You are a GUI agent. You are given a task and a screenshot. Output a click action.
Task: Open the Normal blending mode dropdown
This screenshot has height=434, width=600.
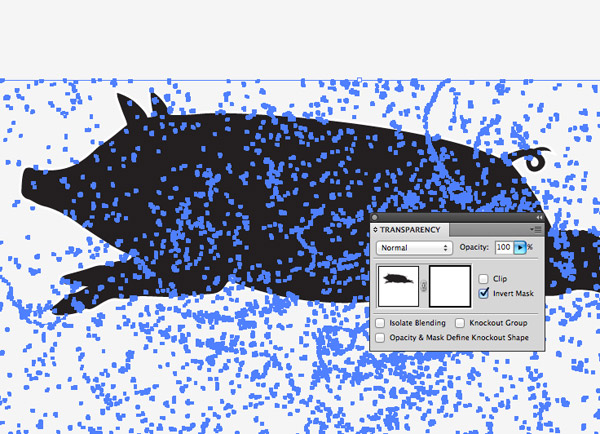pyautogui.click(x=414, y=248)
